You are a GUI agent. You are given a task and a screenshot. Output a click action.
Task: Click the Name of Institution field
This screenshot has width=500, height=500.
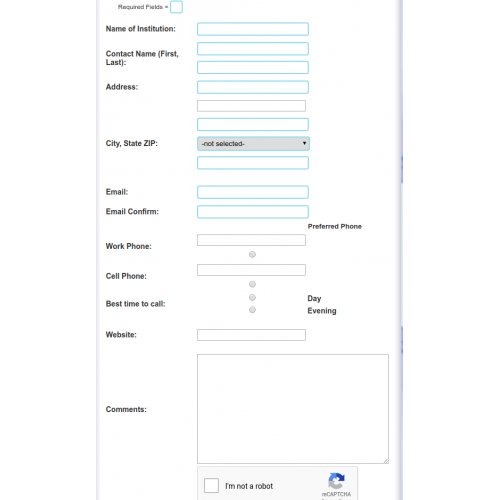tap(253, 29)
